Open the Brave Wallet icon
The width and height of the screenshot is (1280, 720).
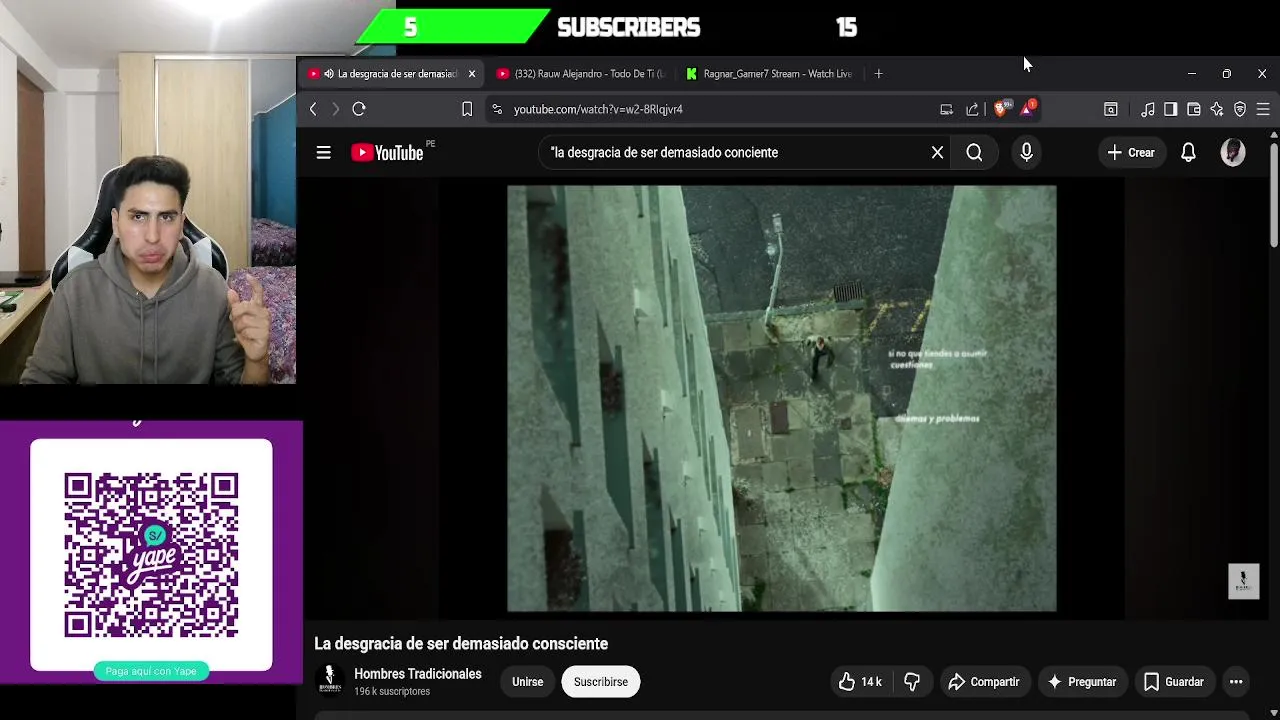point(1194,109)
